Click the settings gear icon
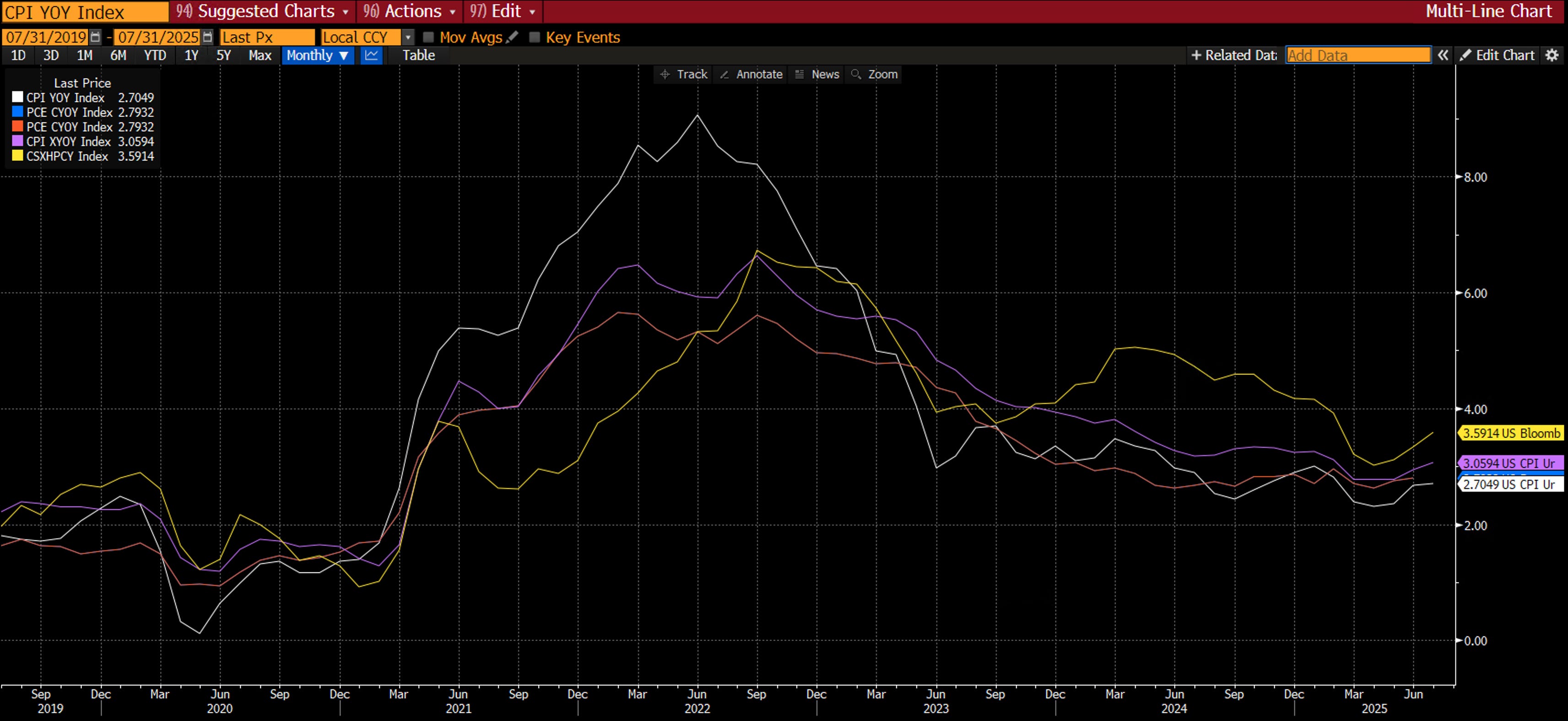This screenshot has height=721, width=1568. point(1552,55)
